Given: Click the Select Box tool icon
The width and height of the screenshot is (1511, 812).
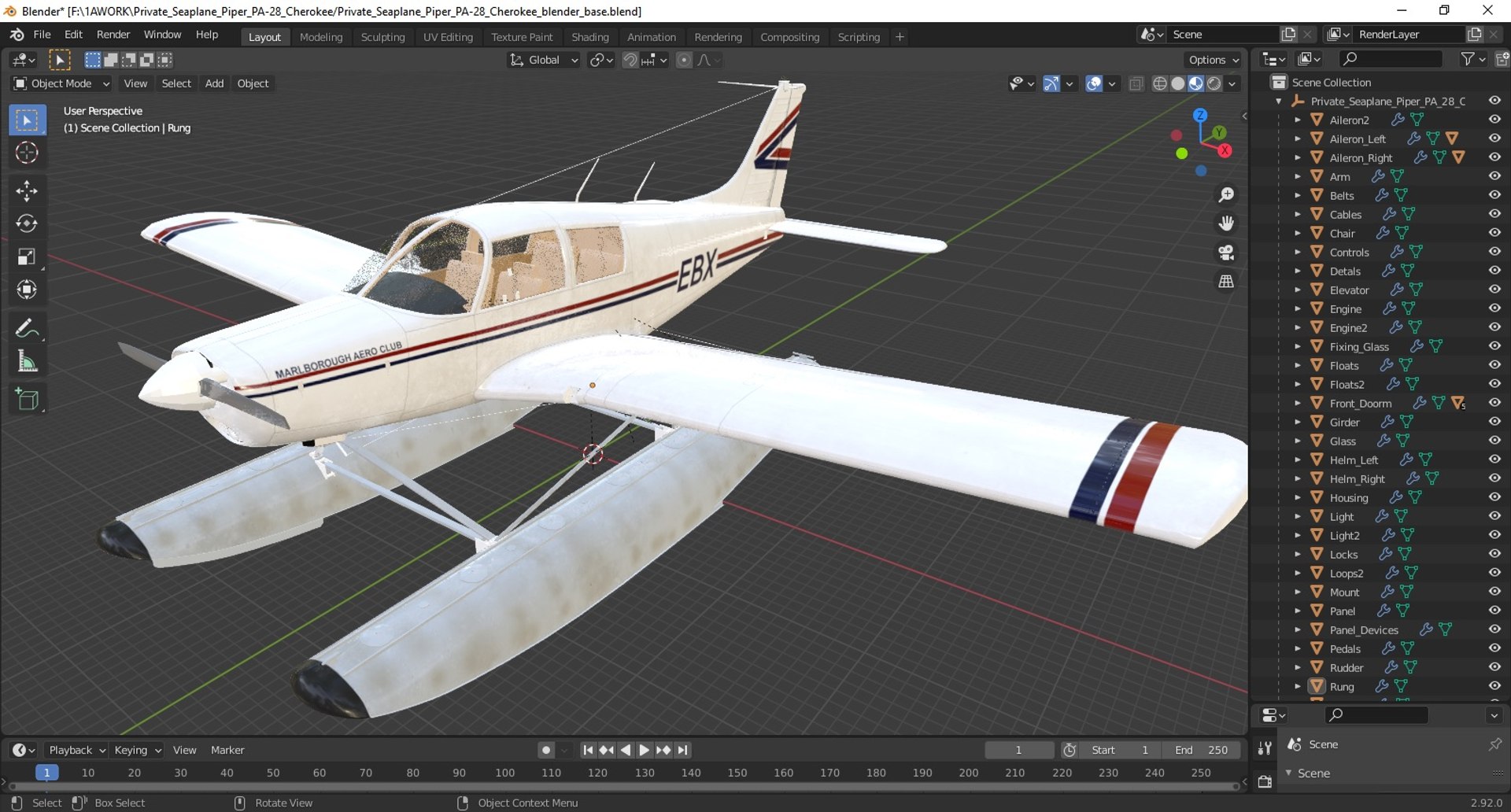Looking at the screenshot, I should coord(27,120).
